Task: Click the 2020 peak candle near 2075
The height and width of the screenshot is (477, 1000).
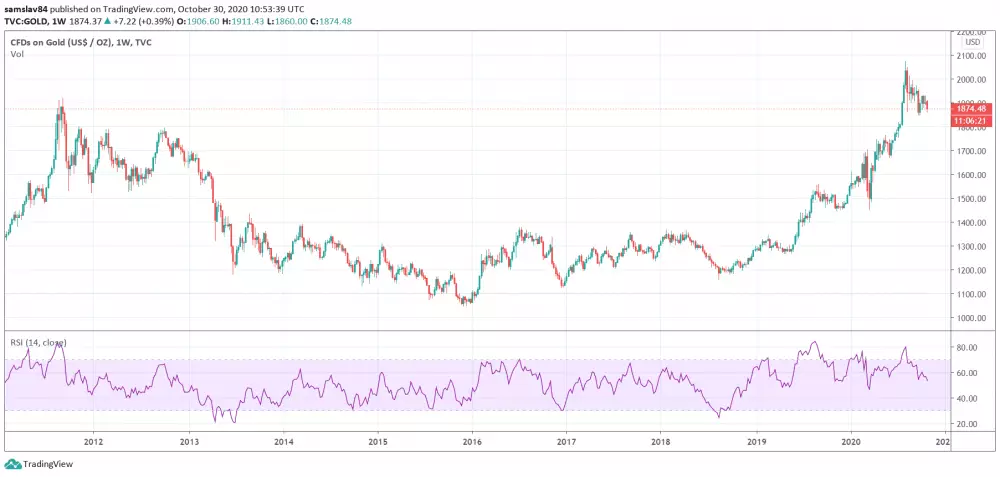Action: [906, 72]
